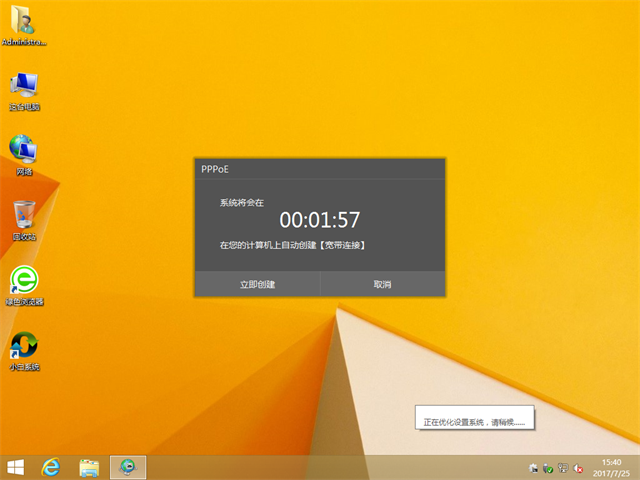Open the Administrator folder desktop icon

coord(24,24)
